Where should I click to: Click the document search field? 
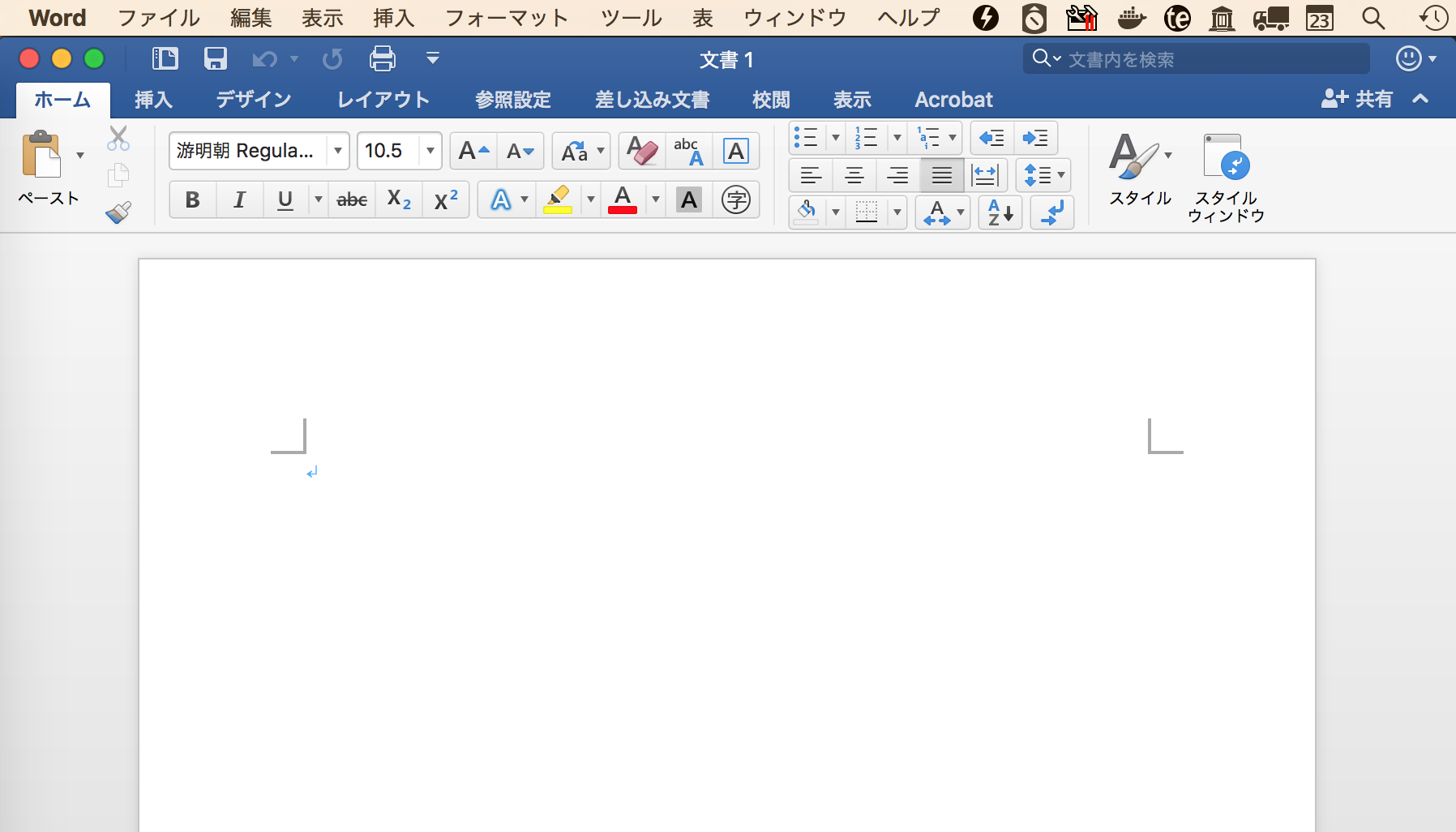point(1208,59)
